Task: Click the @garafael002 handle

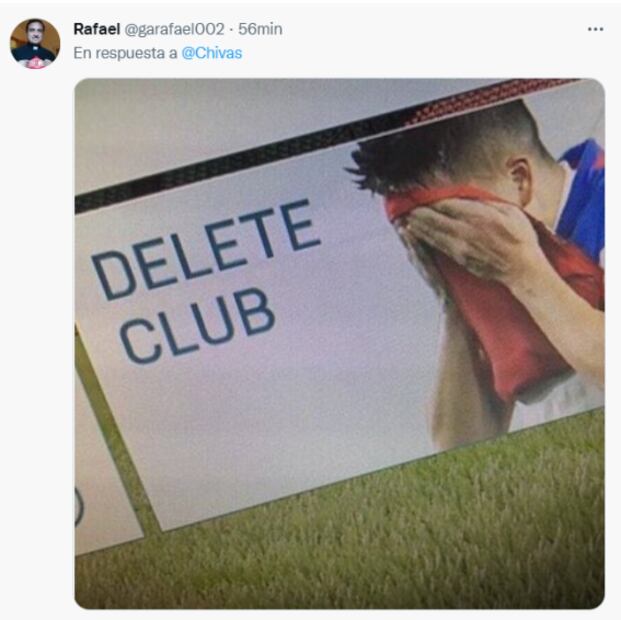Action: coord(174,29)
